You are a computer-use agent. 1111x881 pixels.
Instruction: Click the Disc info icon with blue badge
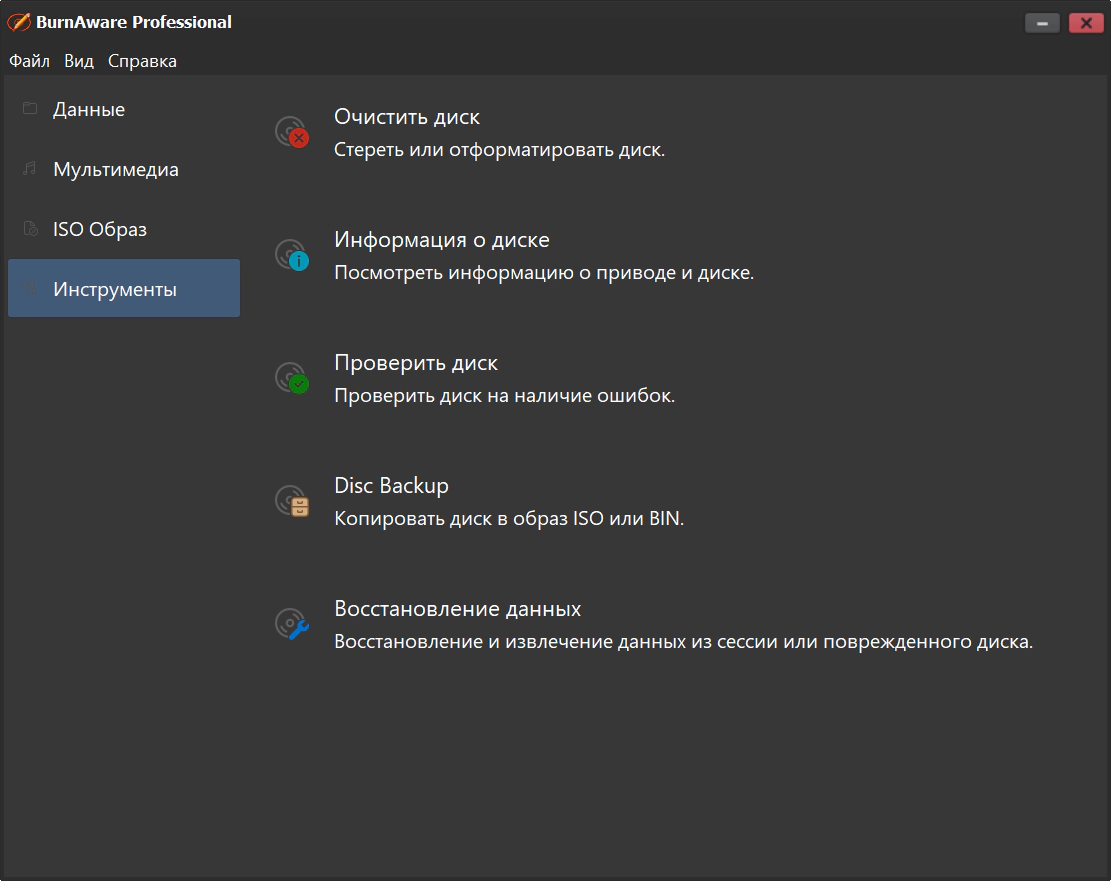click(x=292, y=255)
